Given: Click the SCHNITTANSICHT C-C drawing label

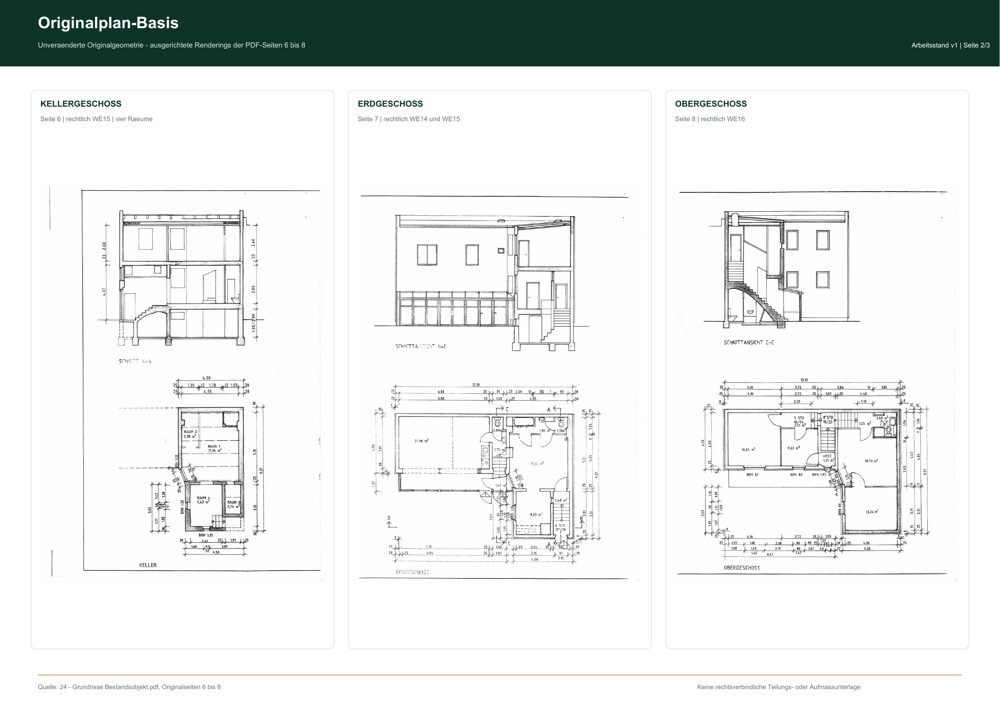Looking at the screenshot, I should pyautogui.click(x=749, y=342).
